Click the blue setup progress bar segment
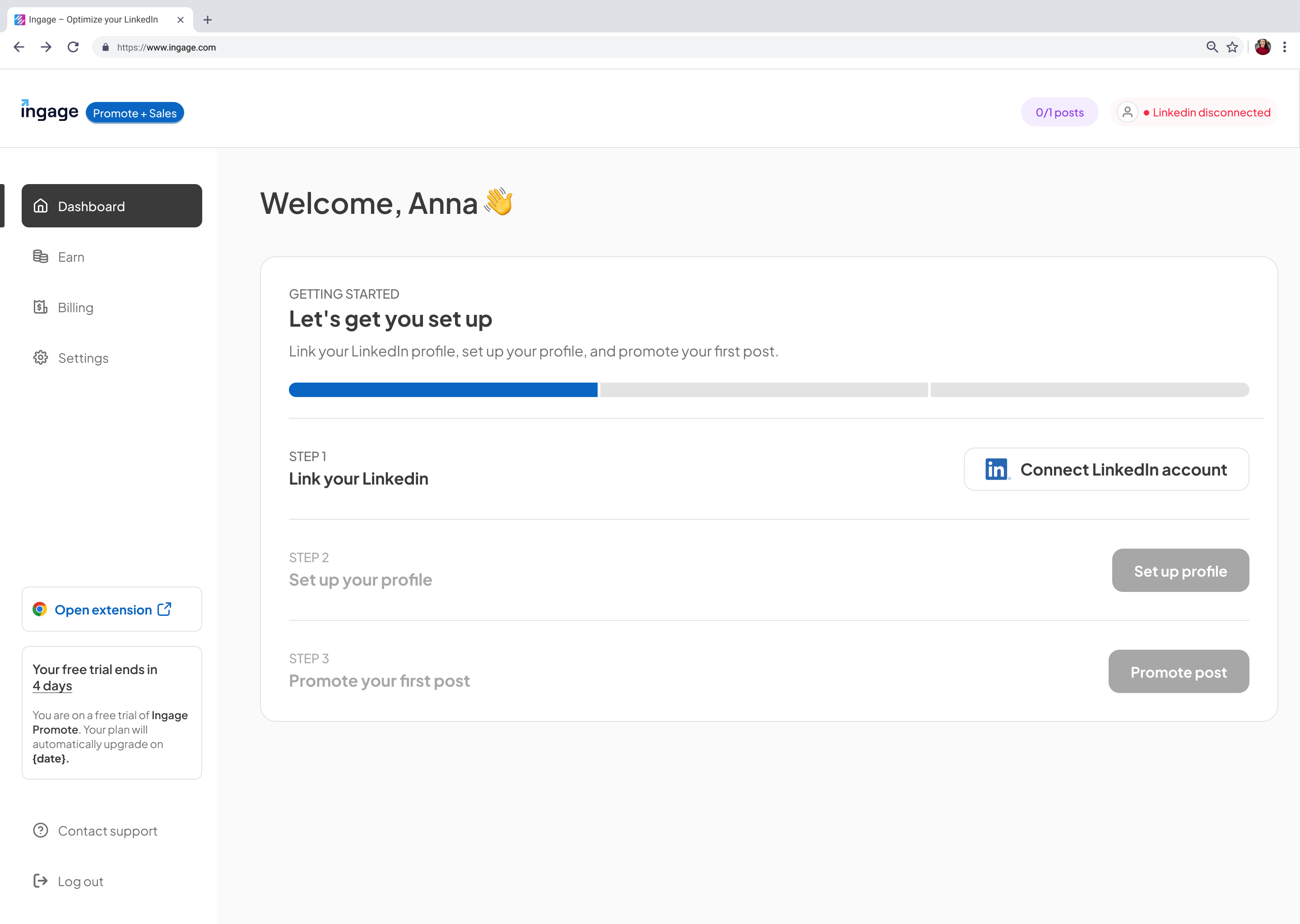1300x924 pixels. pyautogui.click(x=443, y=390)
